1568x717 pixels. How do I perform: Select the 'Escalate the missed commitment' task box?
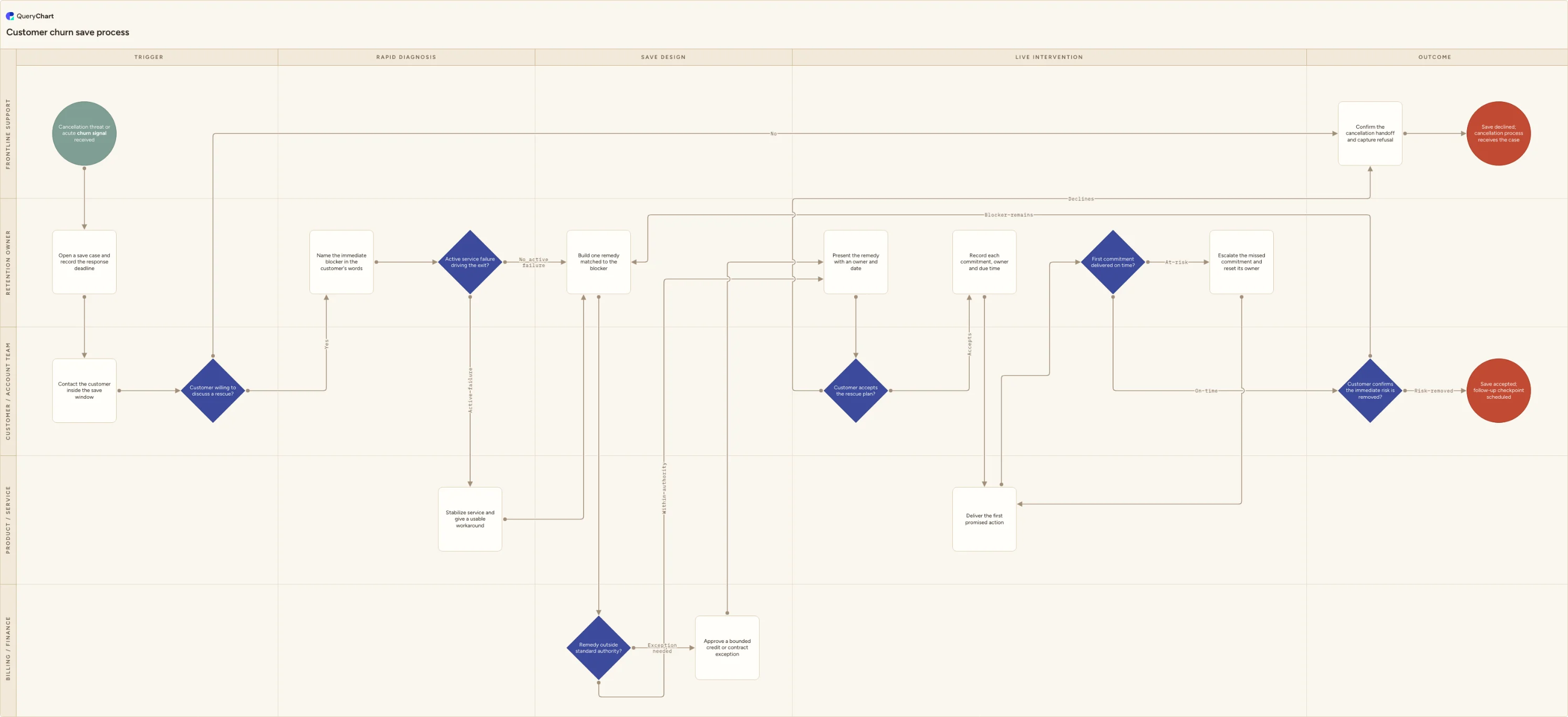tap(1241, 262)
